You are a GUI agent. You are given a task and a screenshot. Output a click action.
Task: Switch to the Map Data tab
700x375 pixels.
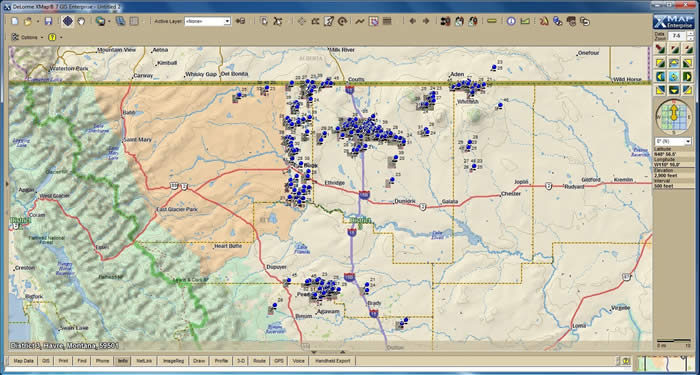coord(24,360)
